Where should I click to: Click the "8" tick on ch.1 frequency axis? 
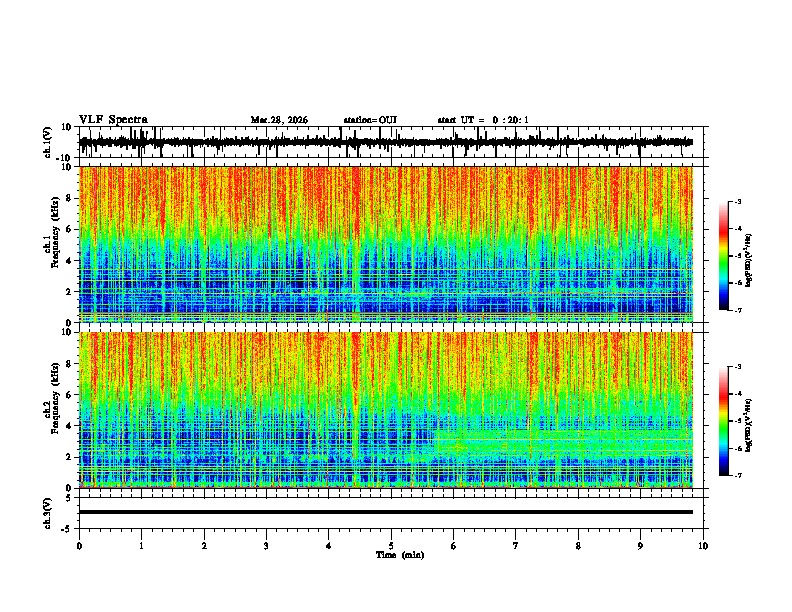tap(69, 198)
